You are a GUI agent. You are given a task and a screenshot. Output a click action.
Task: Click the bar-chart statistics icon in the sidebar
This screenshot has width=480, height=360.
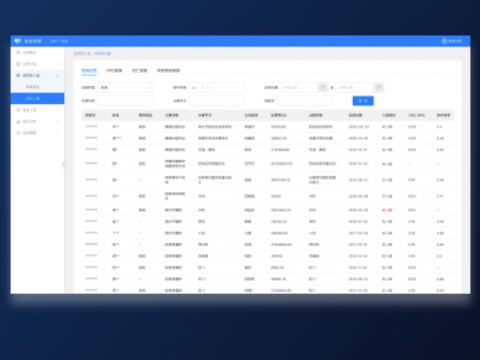(x=18, y=121)
